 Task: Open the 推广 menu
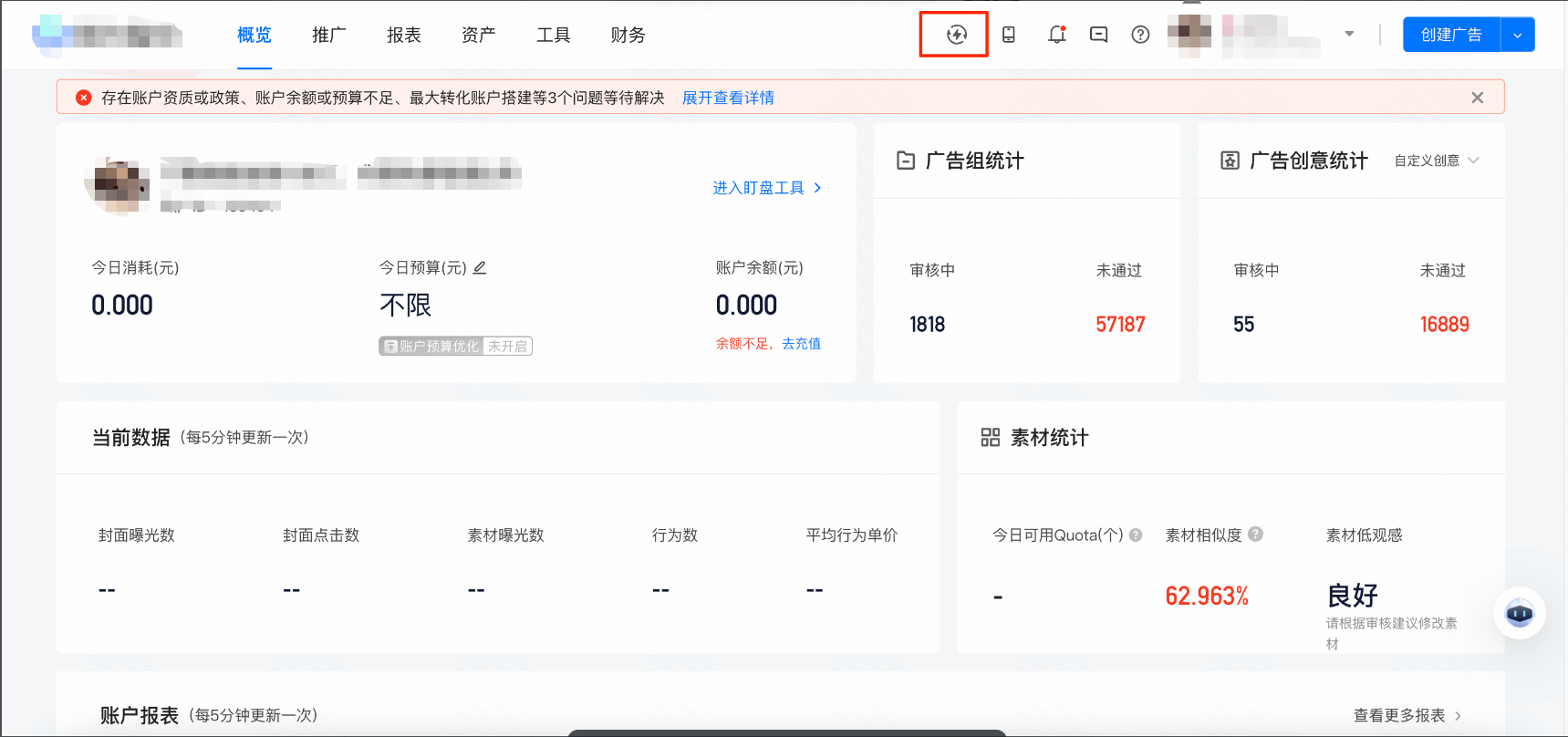click(329, 35)
